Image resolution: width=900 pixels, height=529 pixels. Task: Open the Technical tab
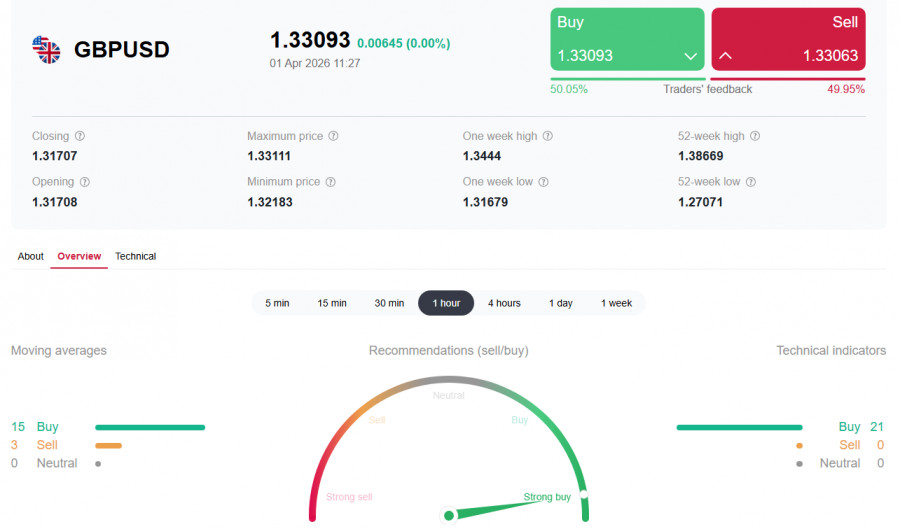(x=135, y=256)
